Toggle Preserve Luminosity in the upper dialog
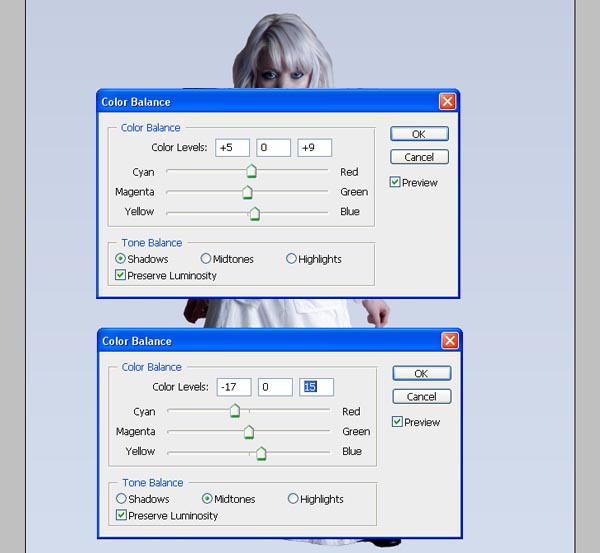This screenshot has width=600, height=553. [120, 275]
